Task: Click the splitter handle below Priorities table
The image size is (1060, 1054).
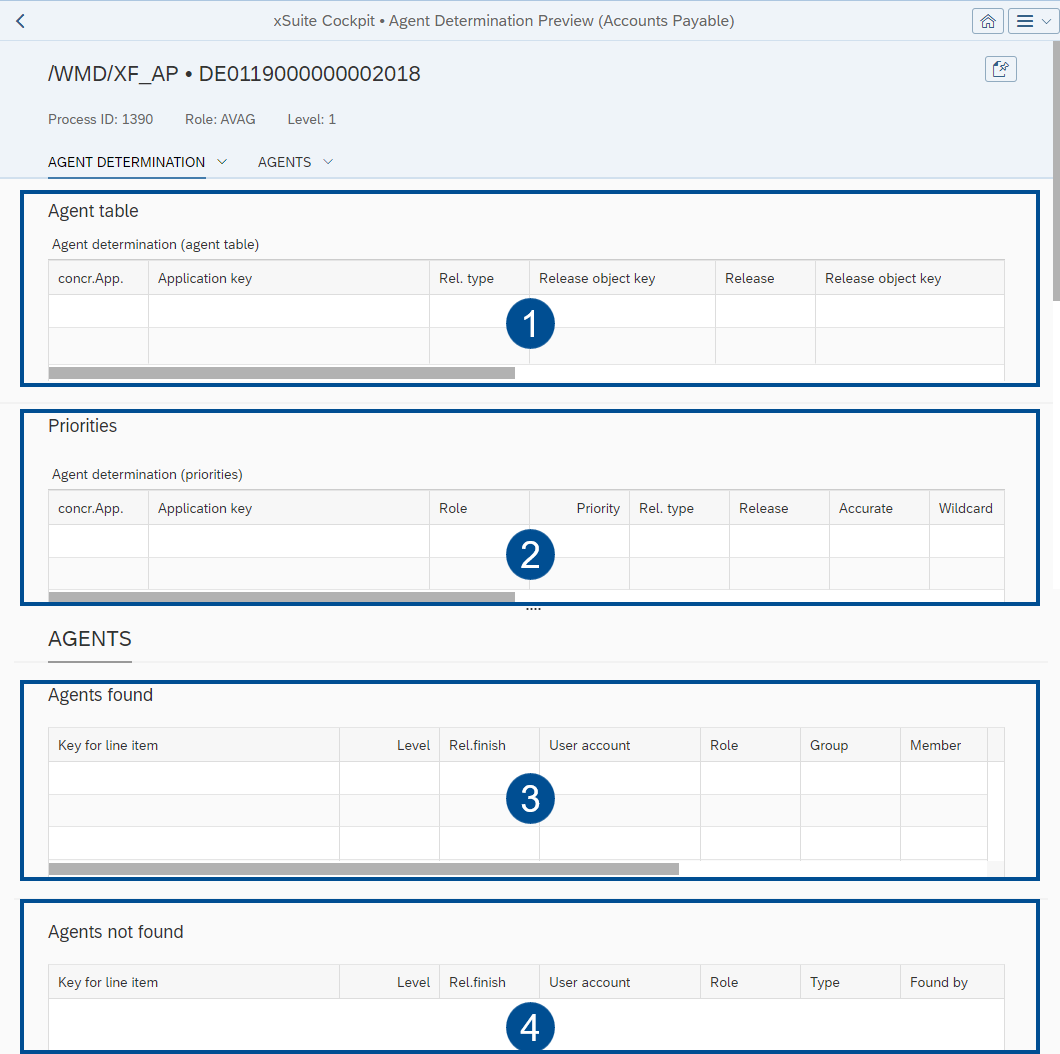Action: (533, 609)
